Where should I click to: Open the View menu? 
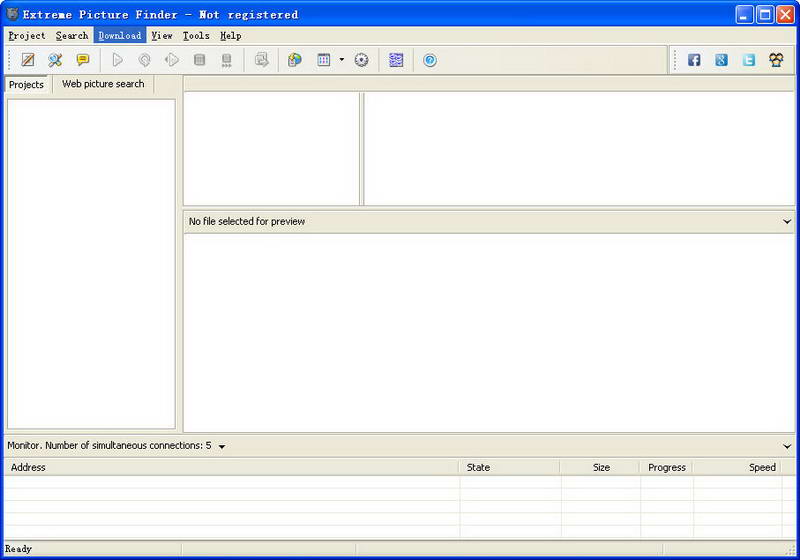(162, 36)
